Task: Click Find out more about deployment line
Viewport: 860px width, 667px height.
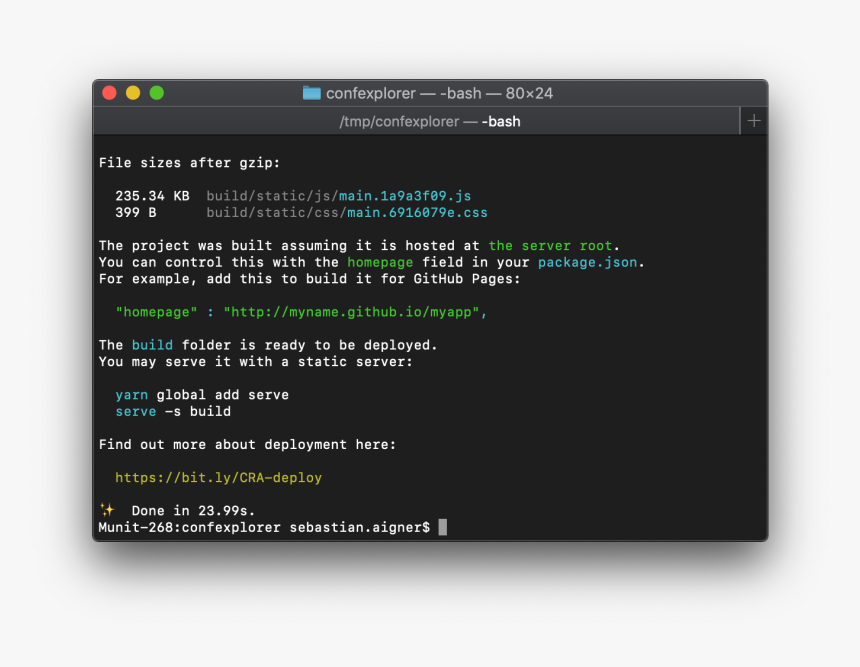Action: pyautogui.click(x=247, y=444)
